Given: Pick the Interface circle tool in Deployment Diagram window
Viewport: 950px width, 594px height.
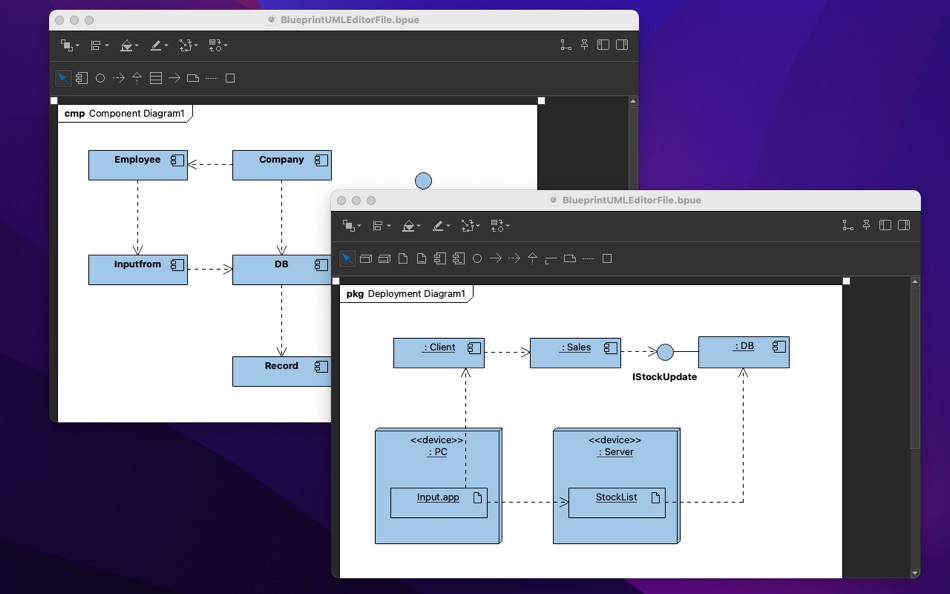Looking at the screenshot, I should coord(477,259).
